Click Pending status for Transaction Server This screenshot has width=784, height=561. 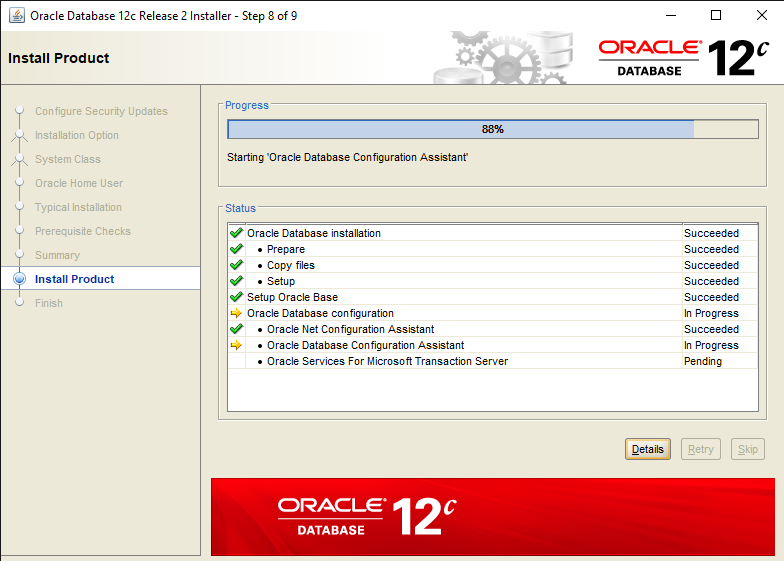tap(702, 361)
